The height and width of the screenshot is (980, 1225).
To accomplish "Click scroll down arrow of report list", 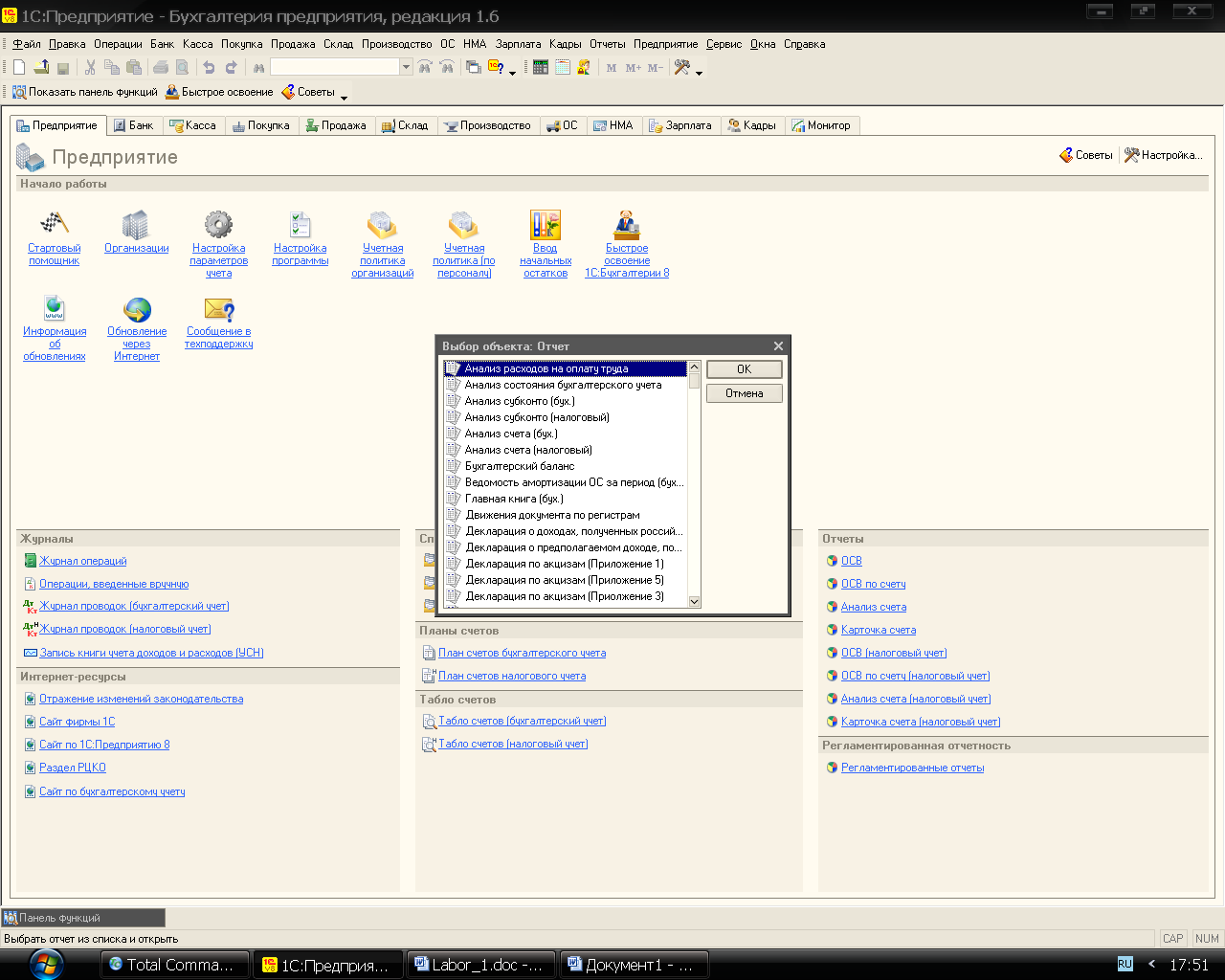I will tap(695, 602).
